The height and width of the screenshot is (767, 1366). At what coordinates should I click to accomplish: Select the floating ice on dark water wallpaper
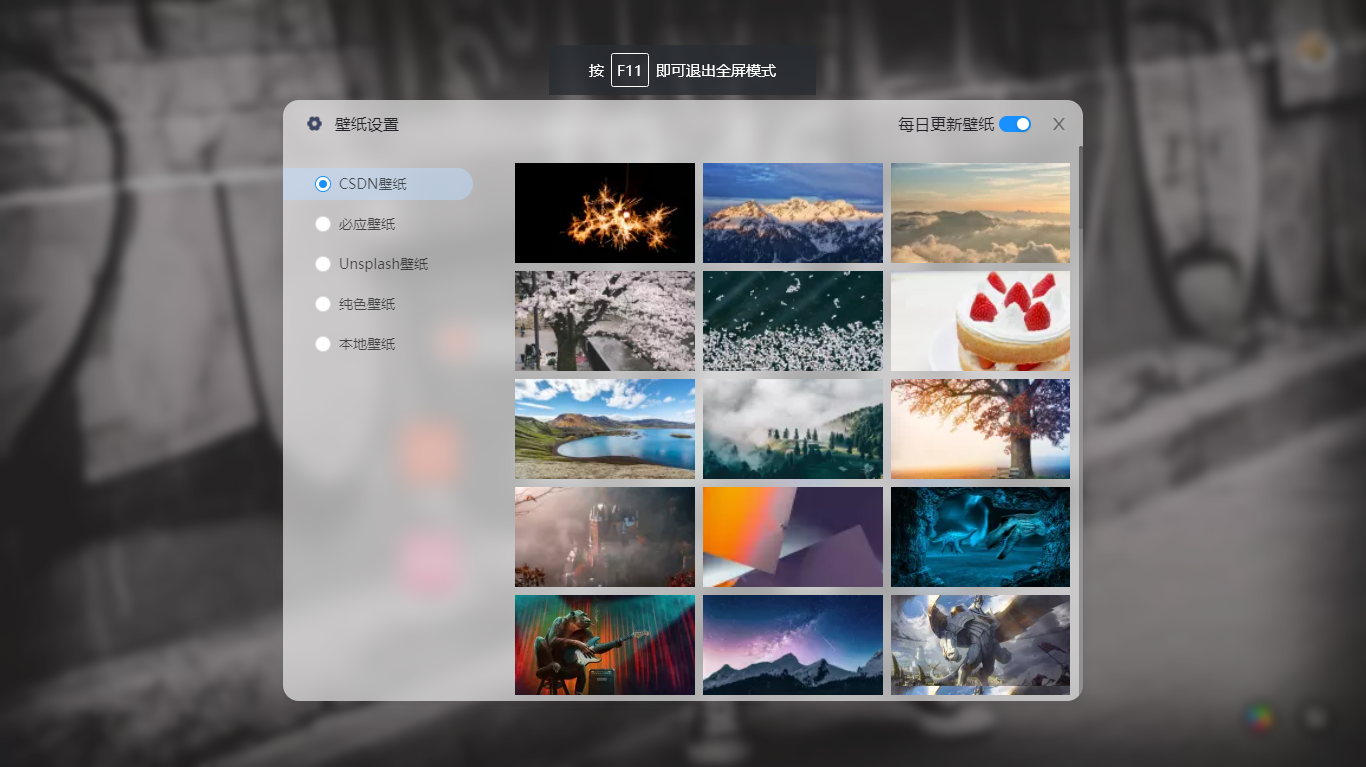pos(793,321)
